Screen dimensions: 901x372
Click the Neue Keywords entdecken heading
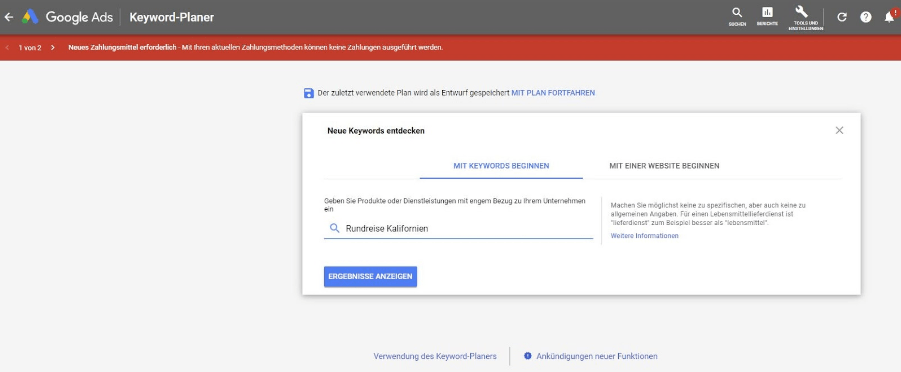click(376, 131)
